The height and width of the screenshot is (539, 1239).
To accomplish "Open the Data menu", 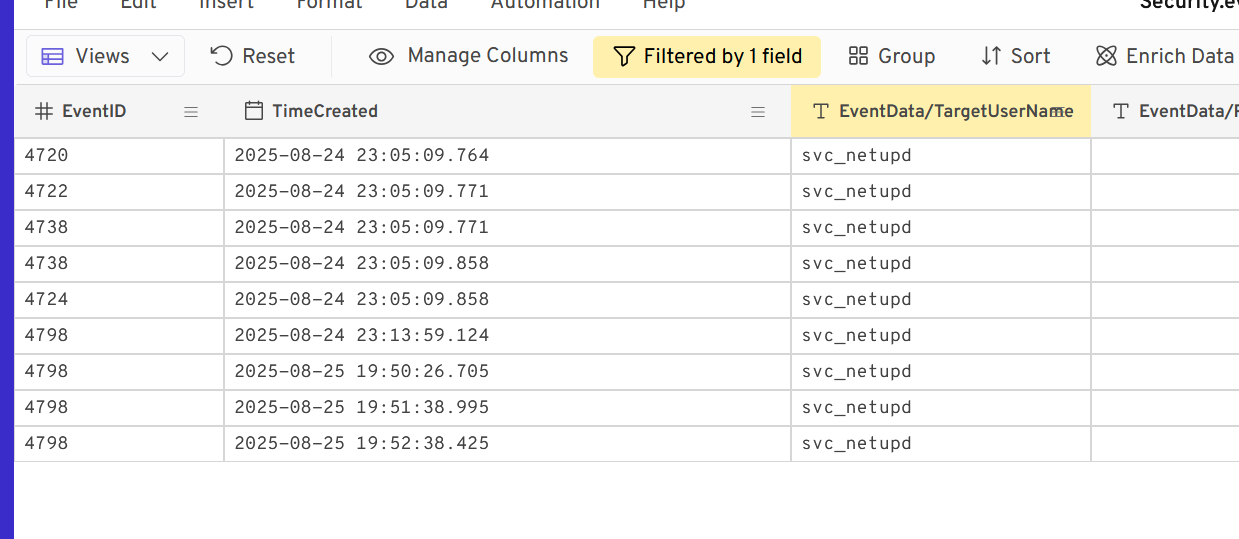I will pyautogui.click(x=426, y=5).
